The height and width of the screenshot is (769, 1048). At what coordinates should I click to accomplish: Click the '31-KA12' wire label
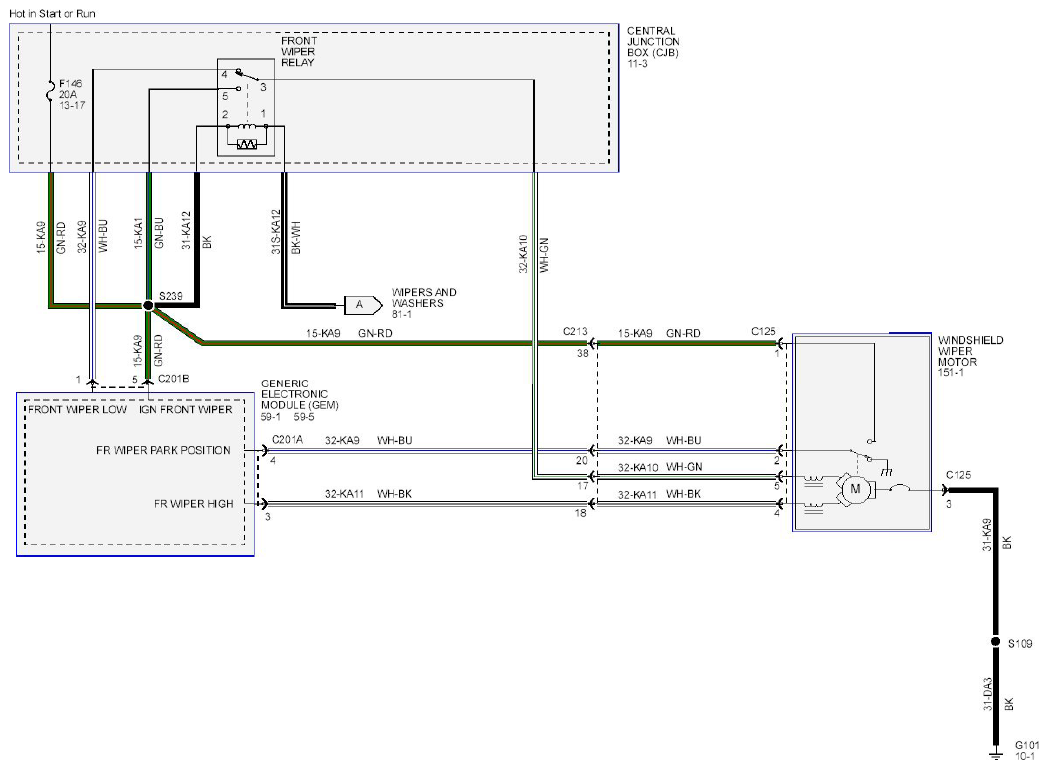186,230
